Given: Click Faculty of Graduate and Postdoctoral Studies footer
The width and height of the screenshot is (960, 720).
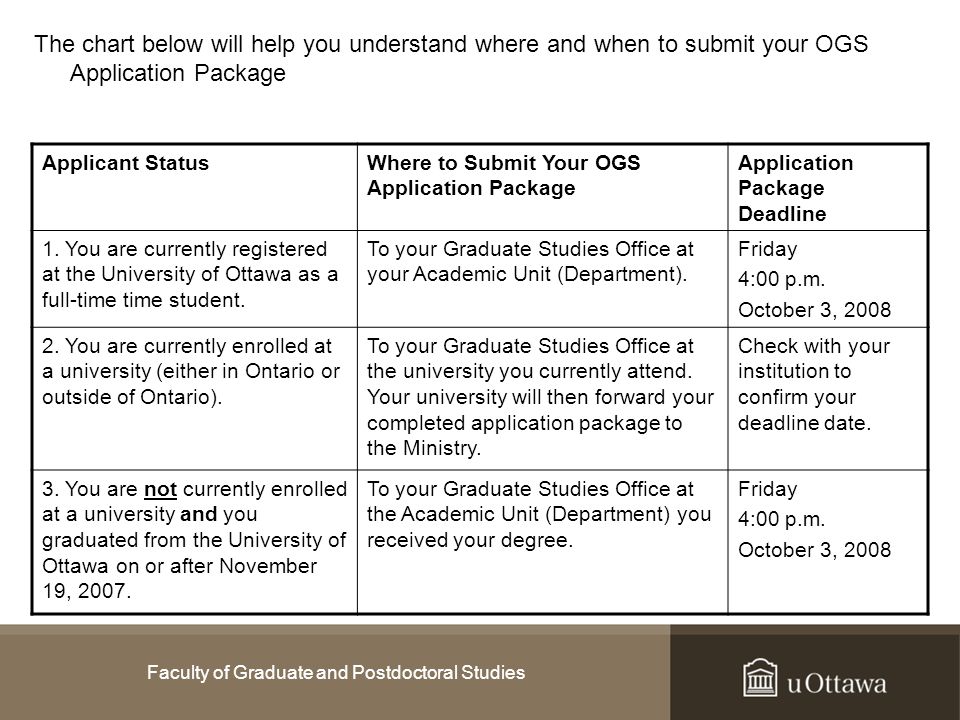Looking at the screenshot, I should pyautogui.click(x=336, y=672).
